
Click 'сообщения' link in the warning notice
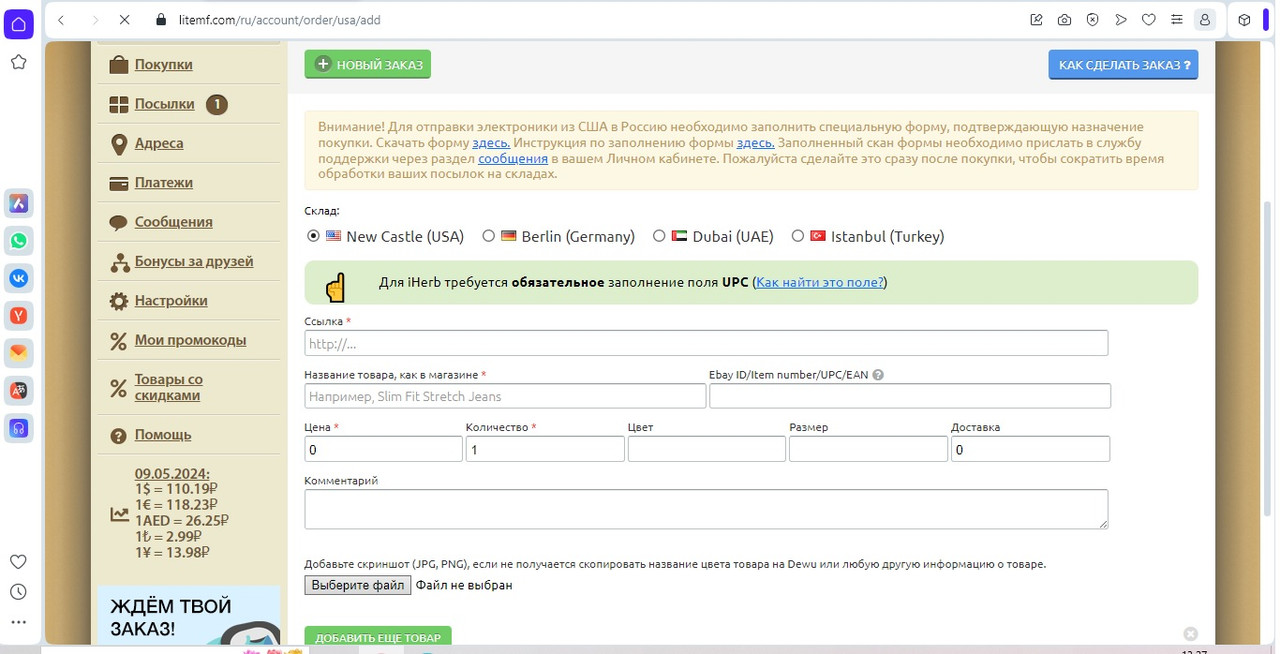click(513, 158)
